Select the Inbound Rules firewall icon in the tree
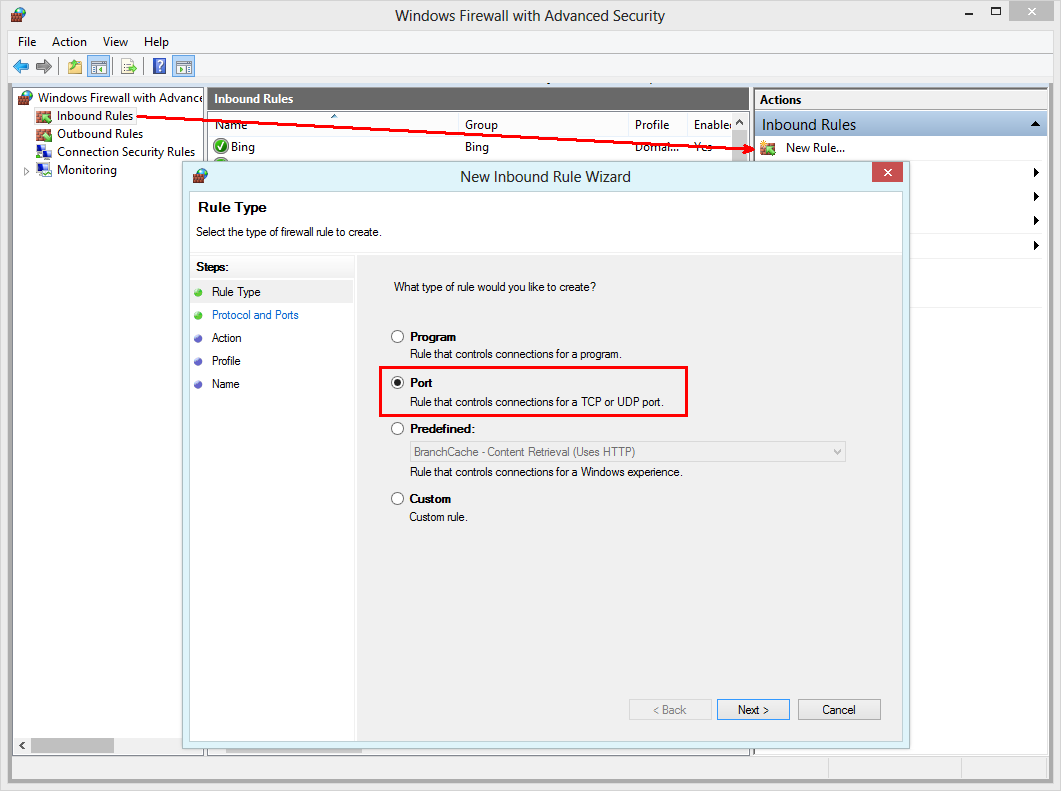This screenshot has height=791, width=1061. [44, 115]
